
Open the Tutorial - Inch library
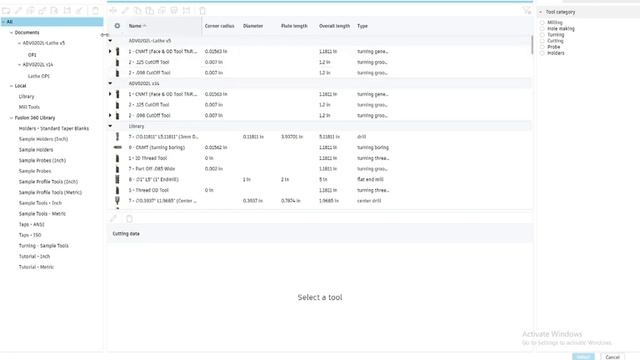click(34, 256)
